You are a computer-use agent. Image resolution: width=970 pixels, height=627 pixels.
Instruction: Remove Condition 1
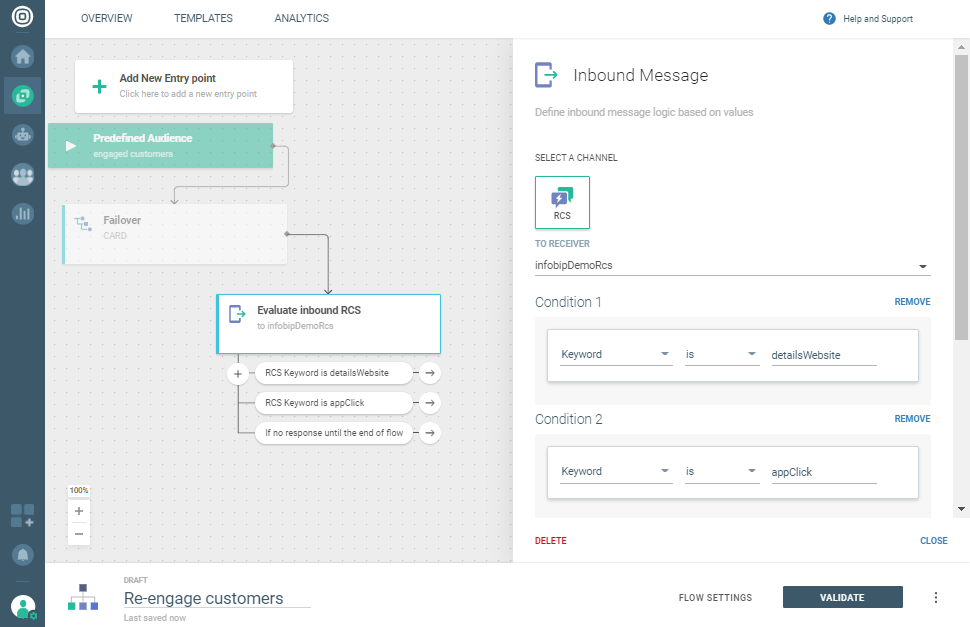pyautogui.click(x=912, y=302)
